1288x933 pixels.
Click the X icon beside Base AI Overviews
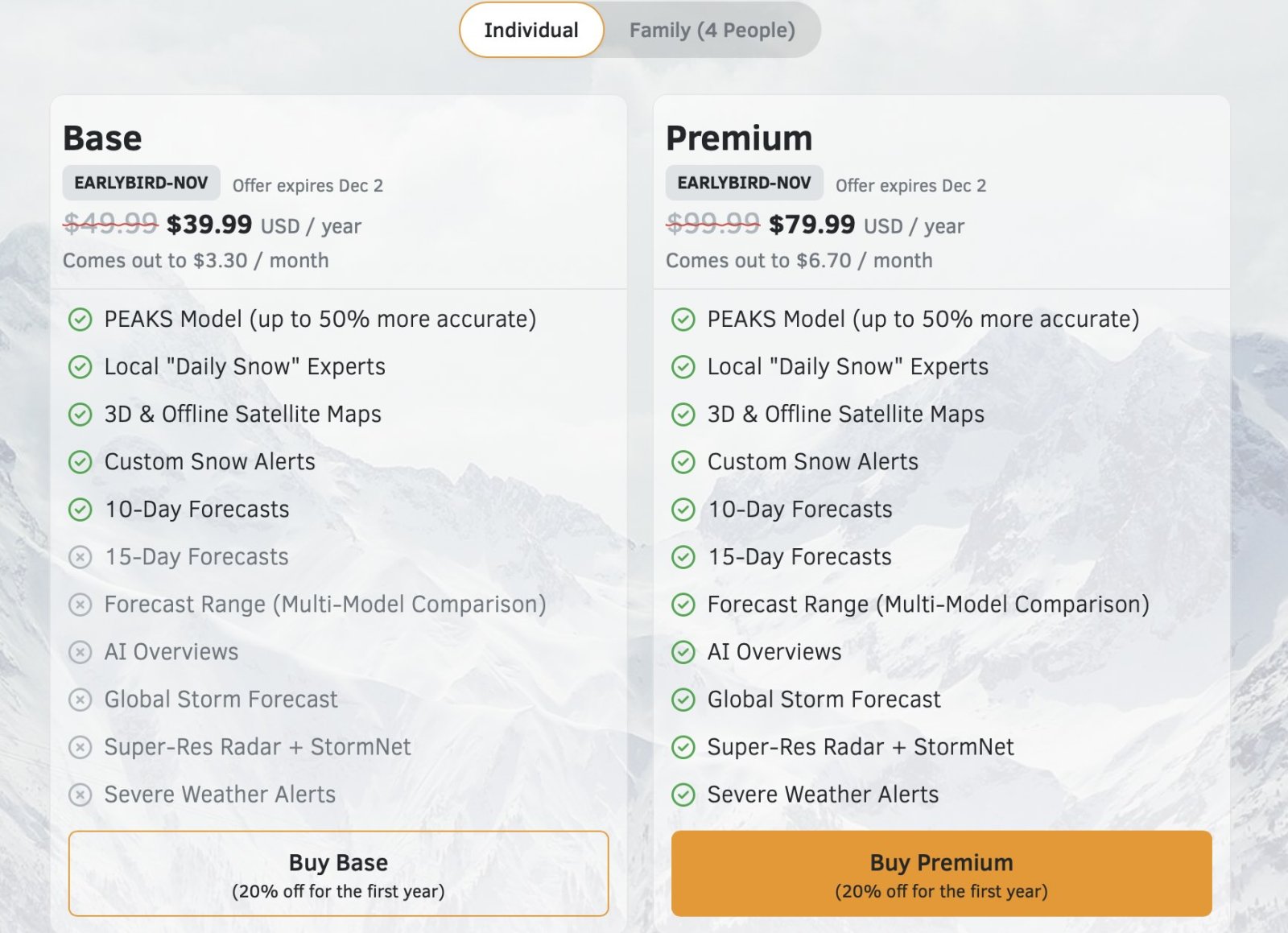pyautogui.click(x=80, y=652)
